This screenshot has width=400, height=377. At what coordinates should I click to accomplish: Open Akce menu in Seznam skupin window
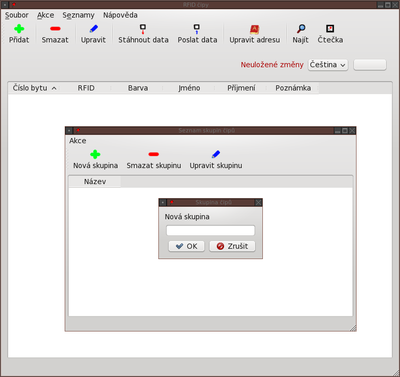point(78,141)
